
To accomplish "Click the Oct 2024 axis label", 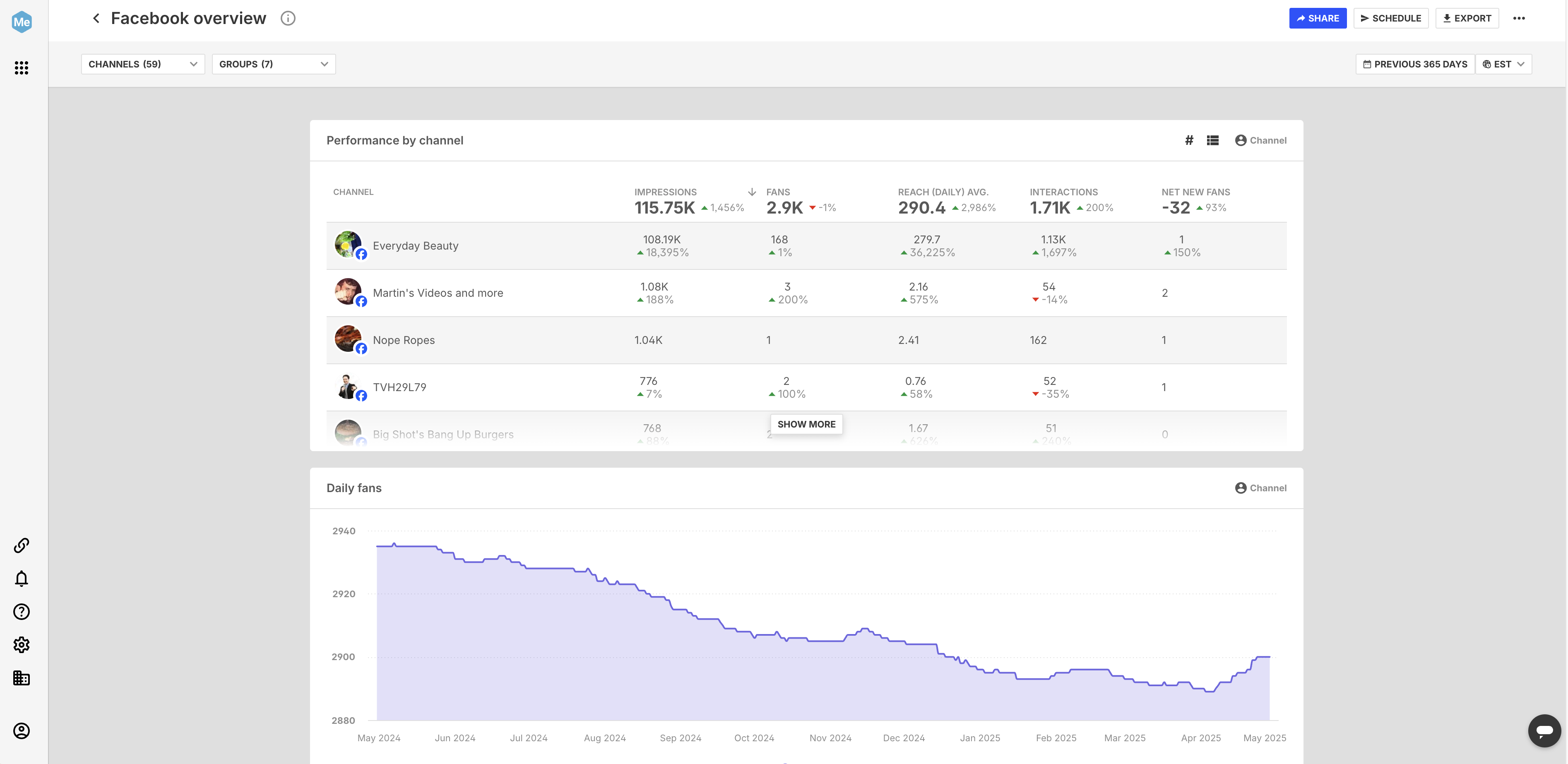I will [753, 738].
